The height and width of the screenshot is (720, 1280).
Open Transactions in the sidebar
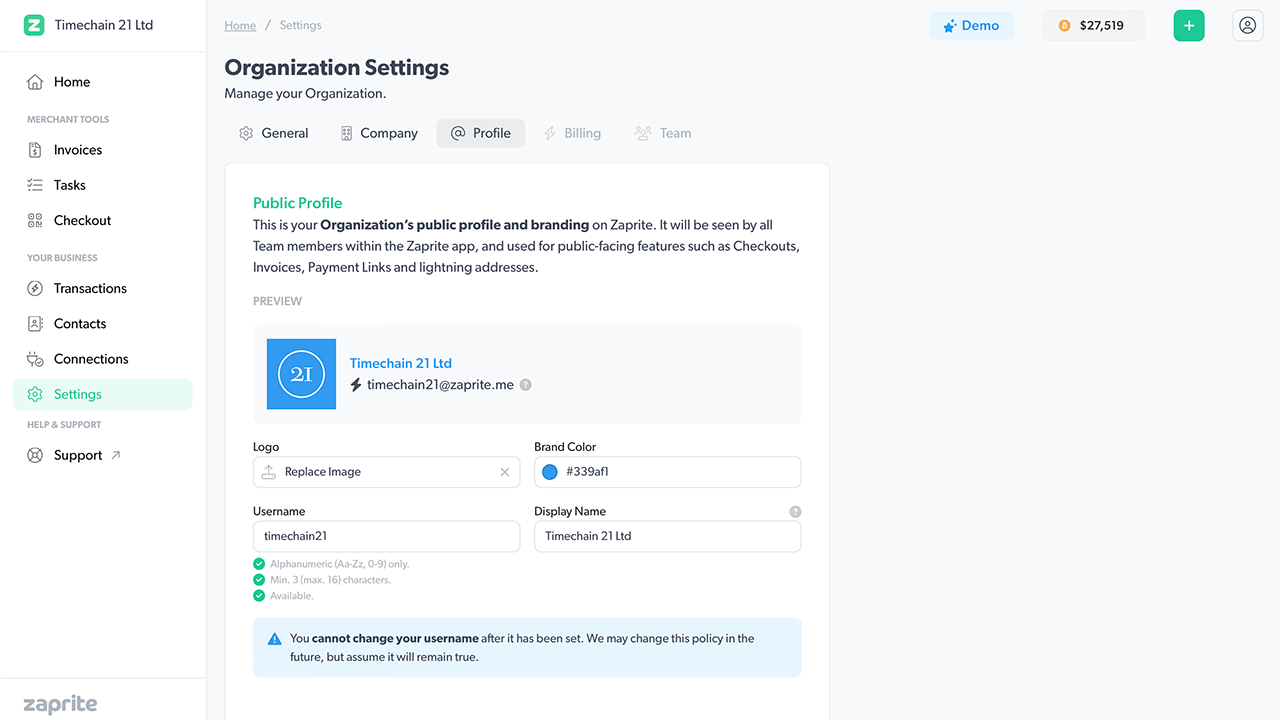103,288
